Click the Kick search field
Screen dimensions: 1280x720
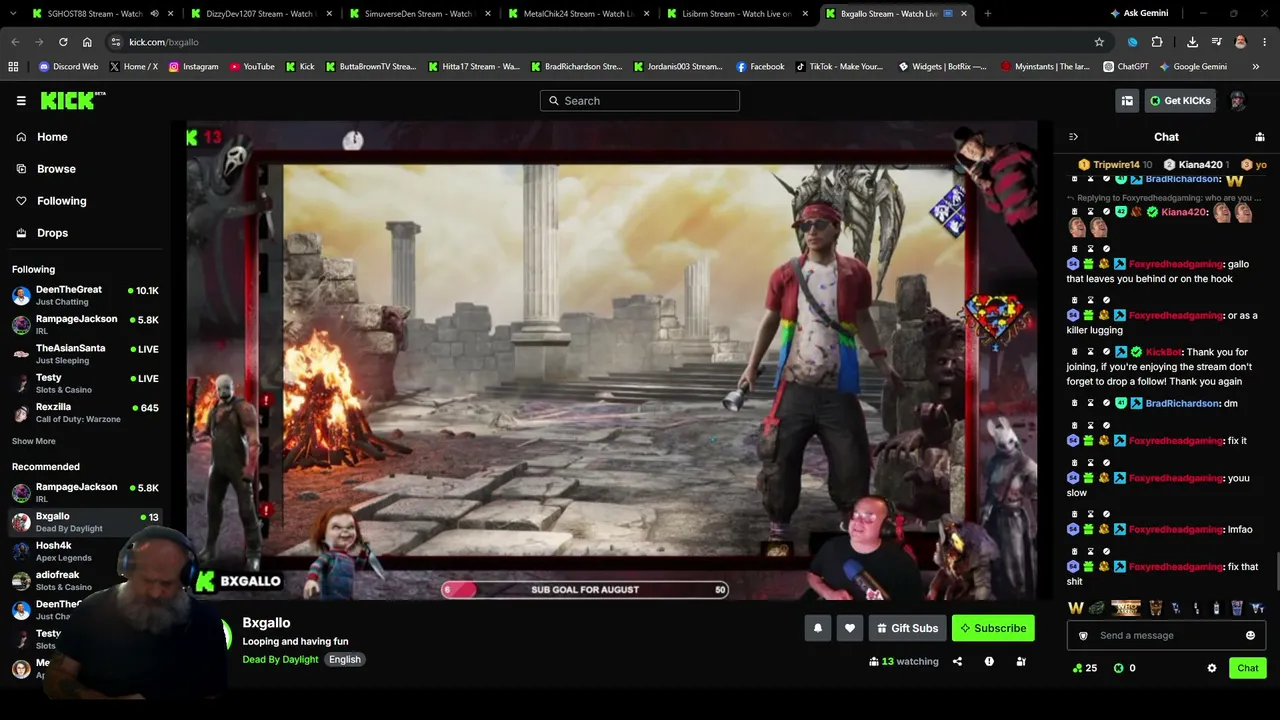[x=640, y=100]
